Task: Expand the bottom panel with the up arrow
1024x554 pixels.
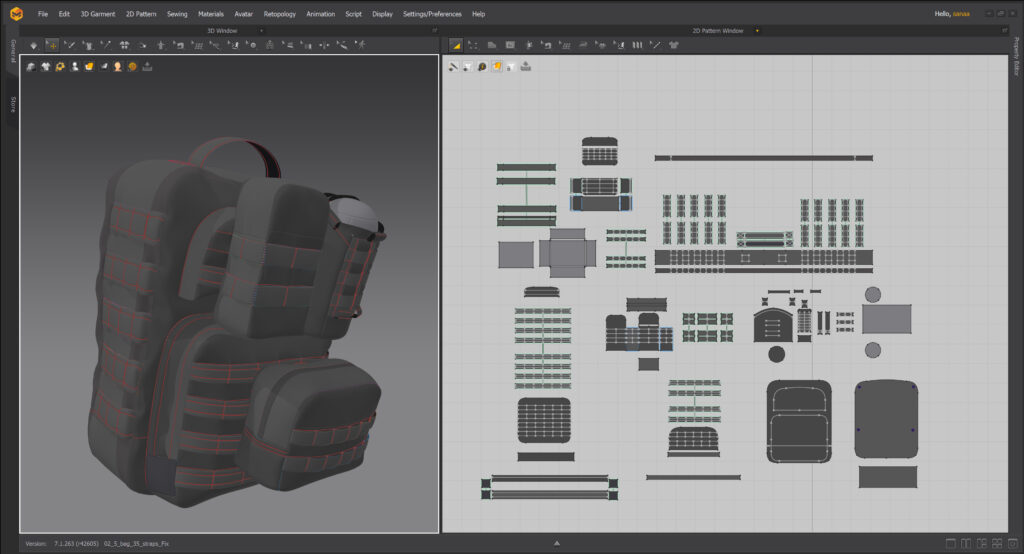Action: pyautogui.click(x=557, y=543)
